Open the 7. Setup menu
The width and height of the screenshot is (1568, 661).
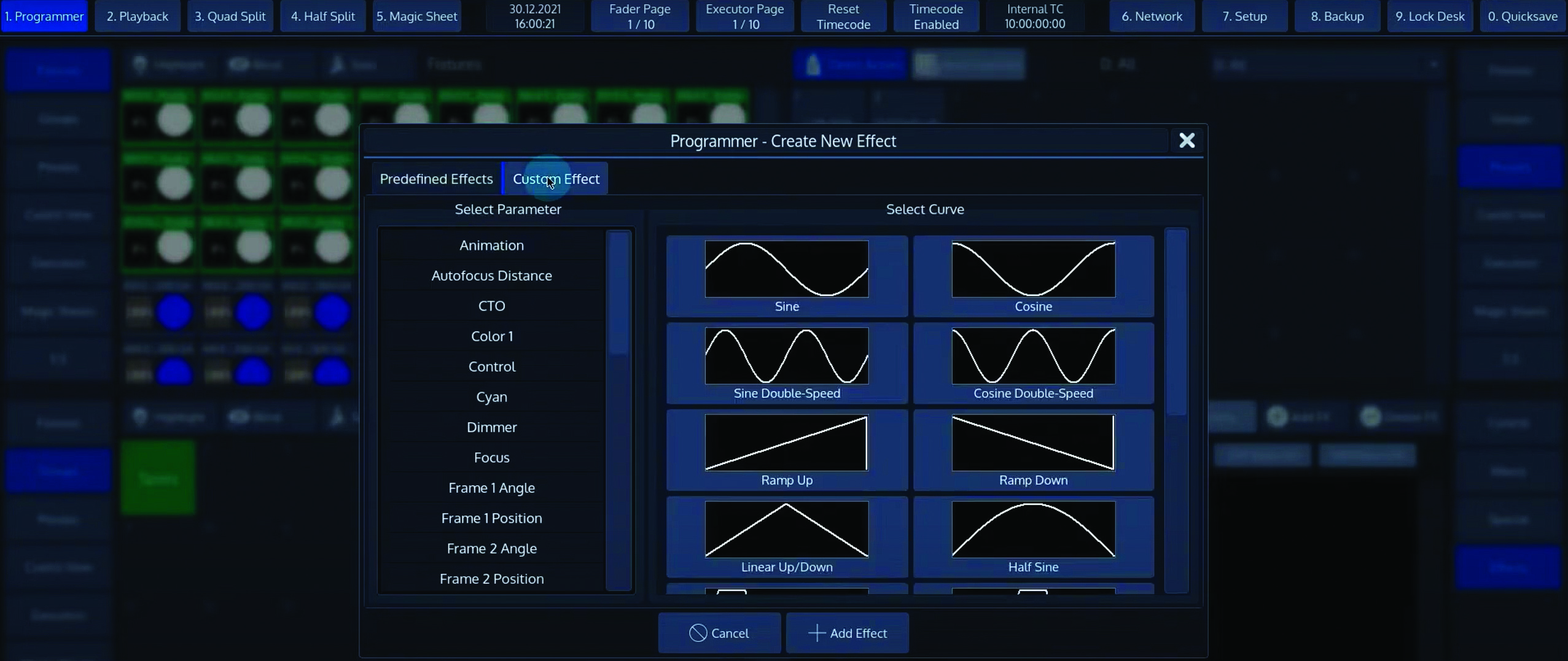point(1244,16)
